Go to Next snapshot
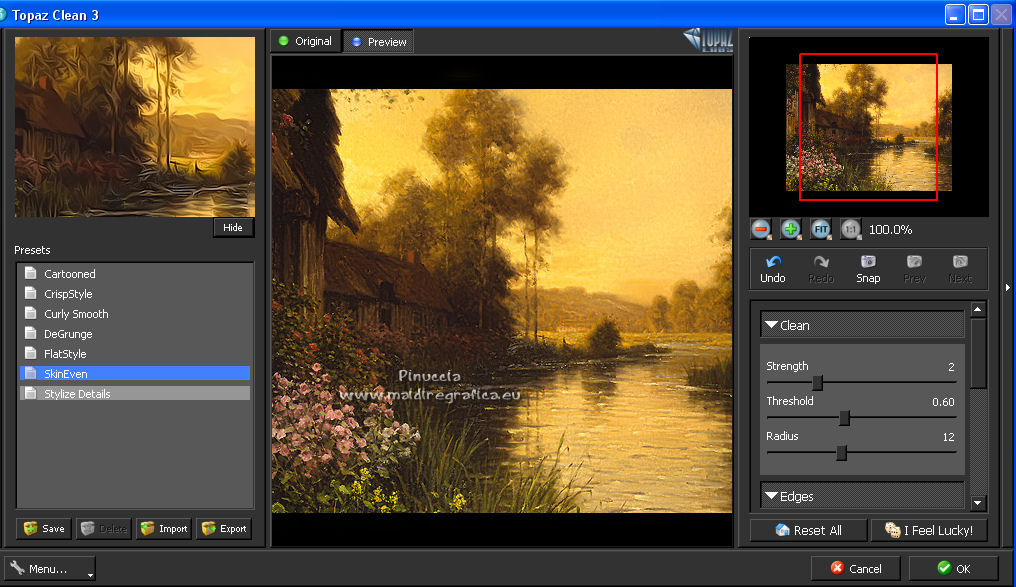Image resolution: width=1016 pixels, height=587 pixels. (960, 269)
